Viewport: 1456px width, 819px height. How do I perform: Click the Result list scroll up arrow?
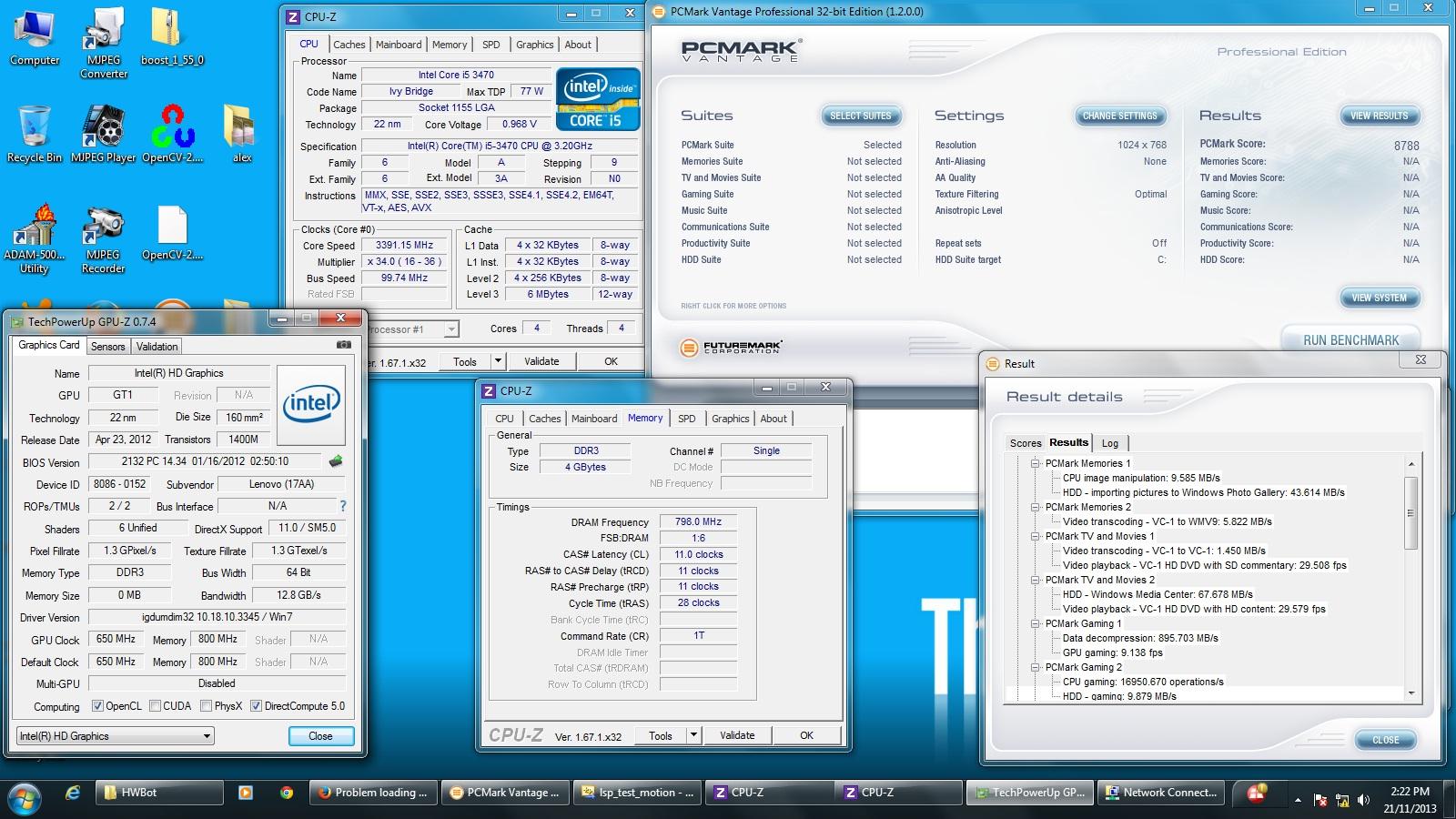click(x=1410, y=464)
